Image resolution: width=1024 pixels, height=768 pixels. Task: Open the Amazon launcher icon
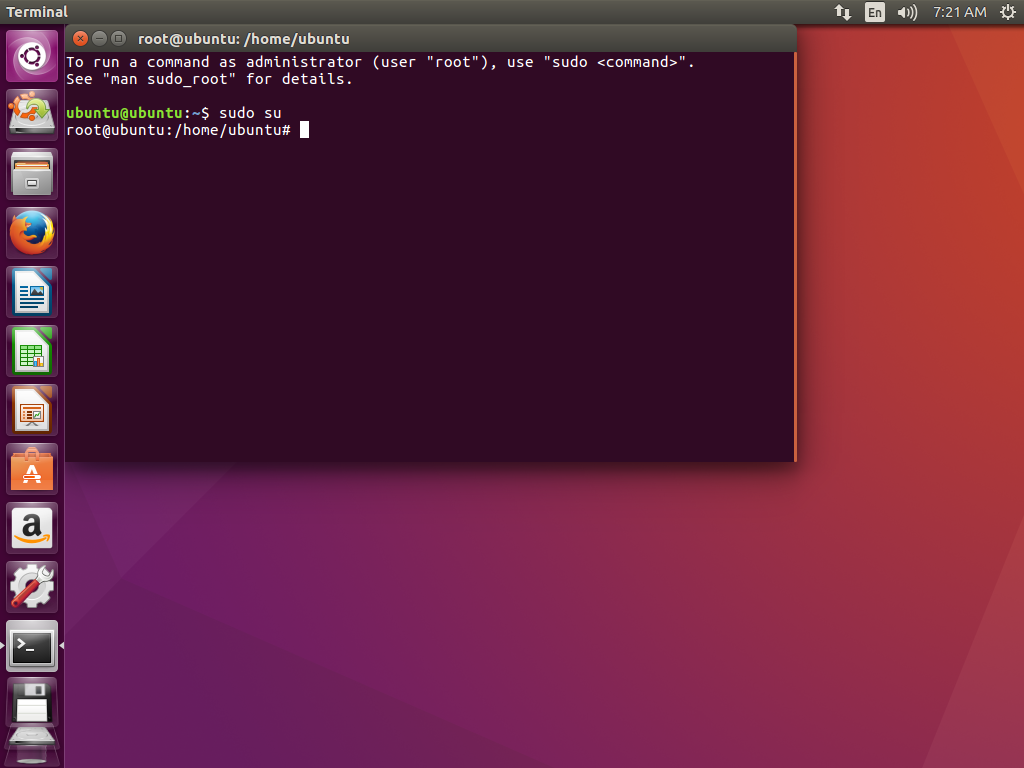pos(32,528)
